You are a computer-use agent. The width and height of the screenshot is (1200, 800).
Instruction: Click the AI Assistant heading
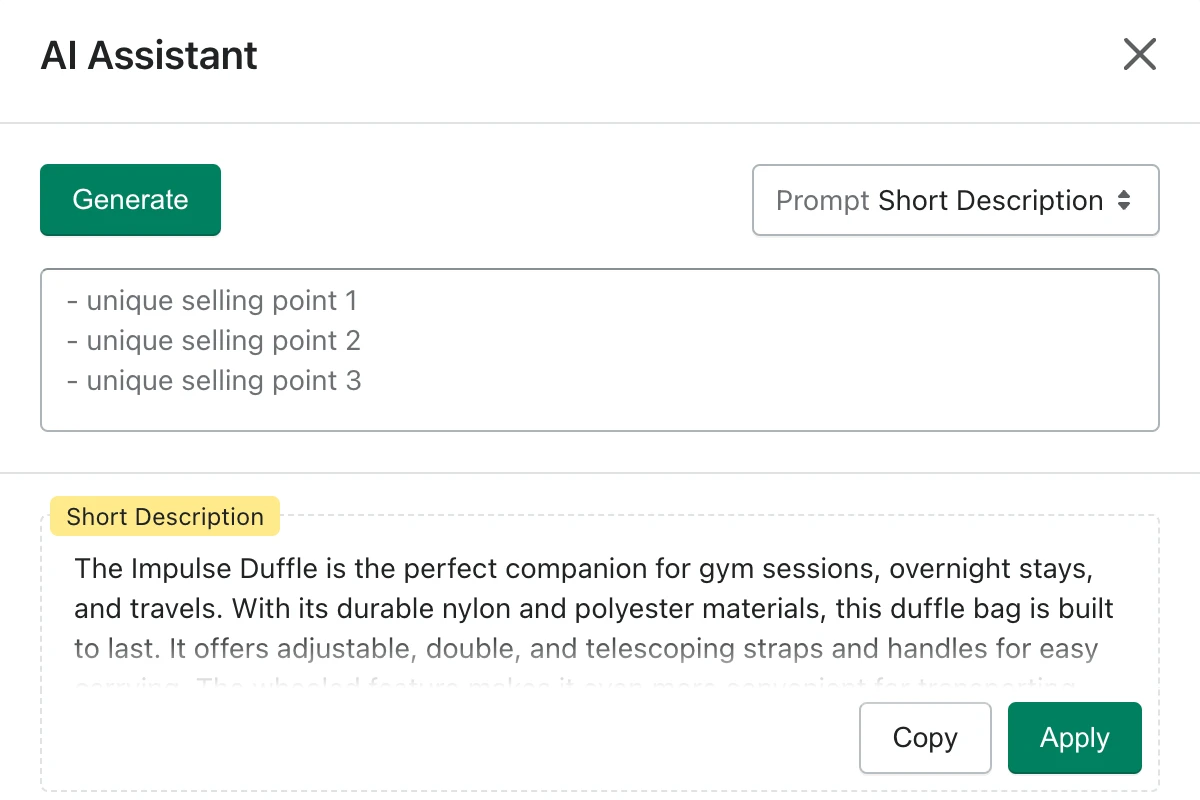(149, 55)
